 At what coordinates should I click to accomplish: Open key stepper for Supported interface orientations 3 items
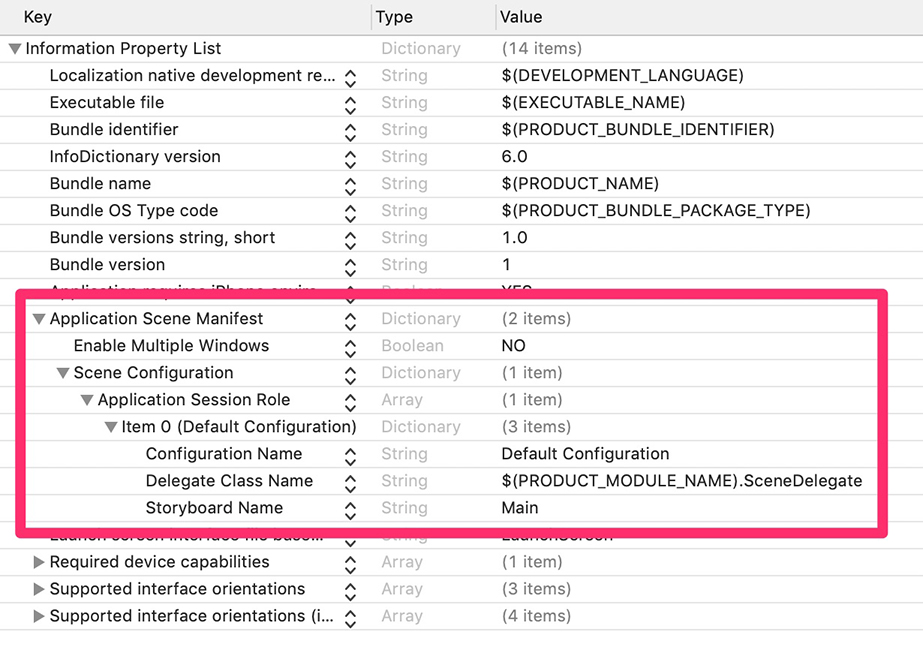(350, 592)
